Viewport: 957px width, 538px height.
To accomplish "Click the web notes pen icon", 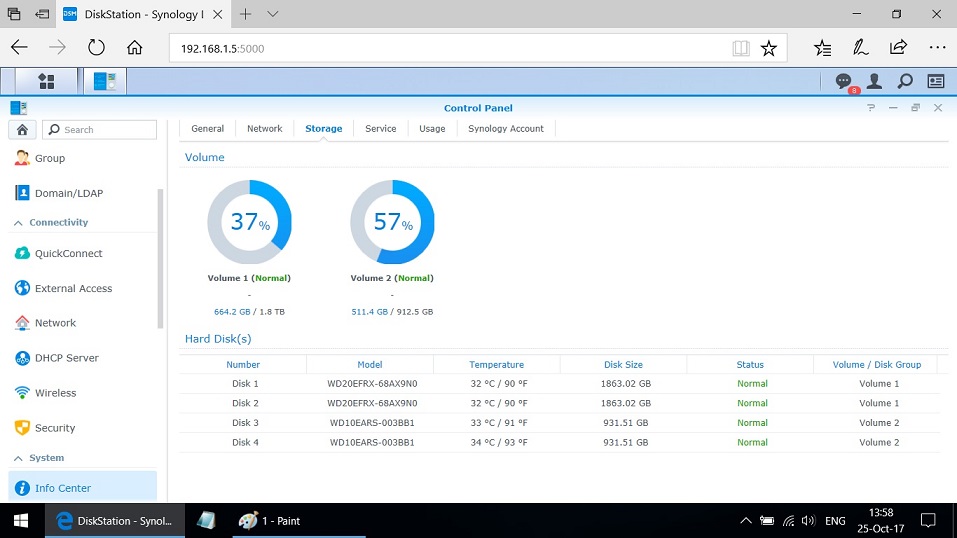I will tap(860, 48).
